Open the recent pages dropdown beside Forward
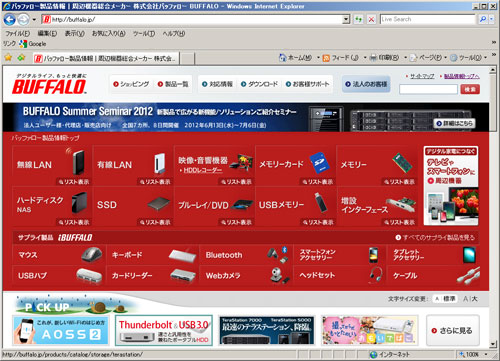 pyautogui.click(x=34, y=20)
